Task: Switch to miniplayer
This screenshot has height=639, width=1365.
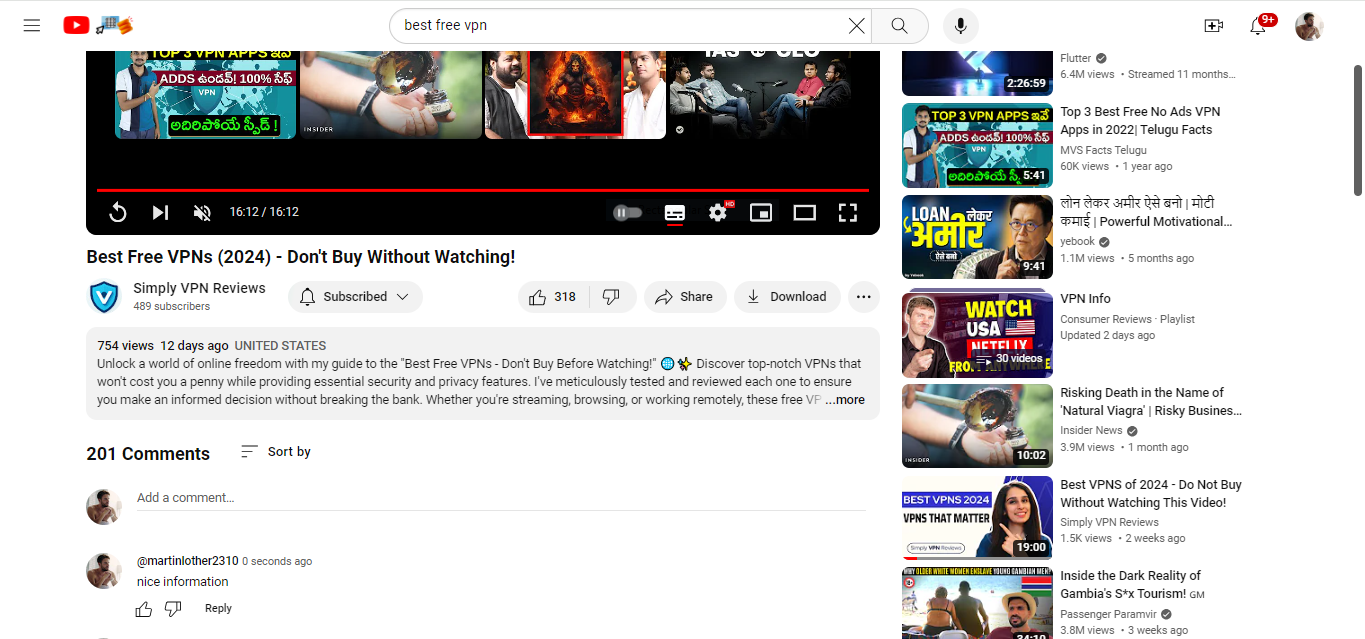Action: 761,212
